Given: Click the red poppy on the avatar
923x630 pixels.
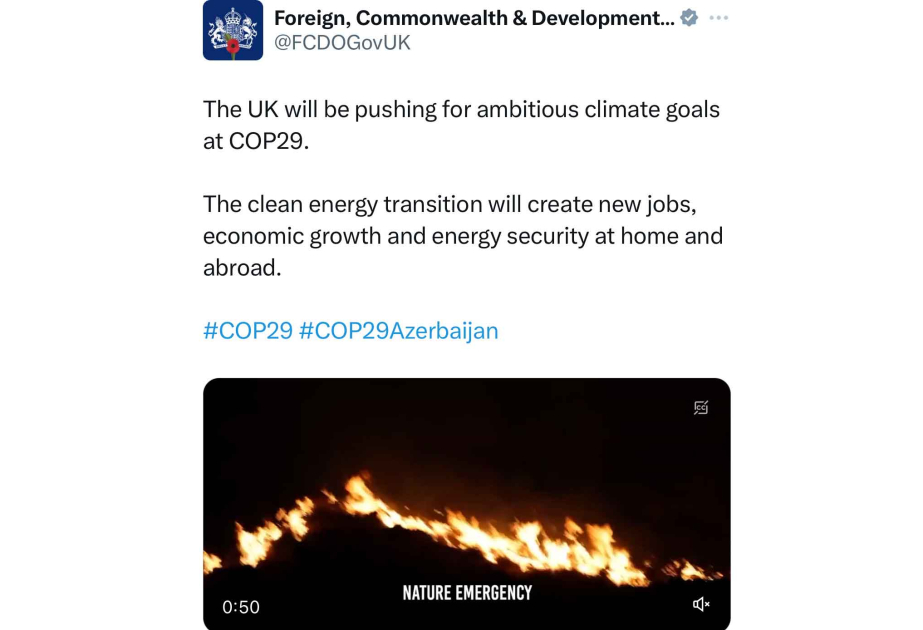Looking at the screenshot, I should tap(234, 47).
